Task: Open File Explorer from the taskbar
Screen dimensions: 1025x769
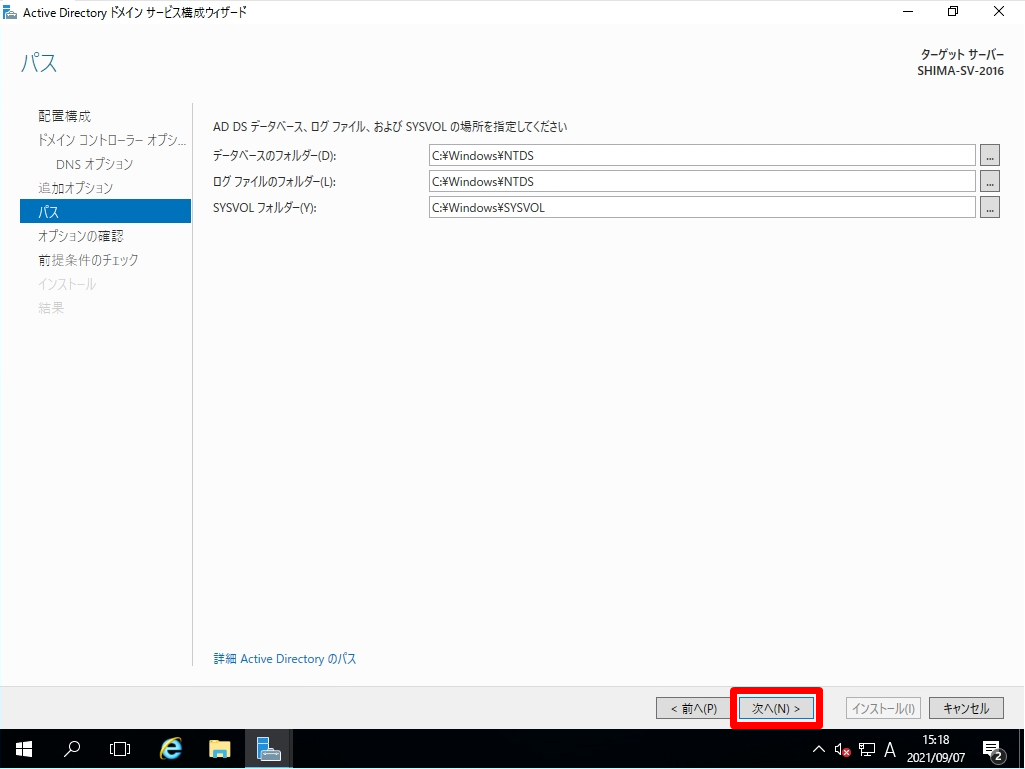Action: tap(220, 749)
